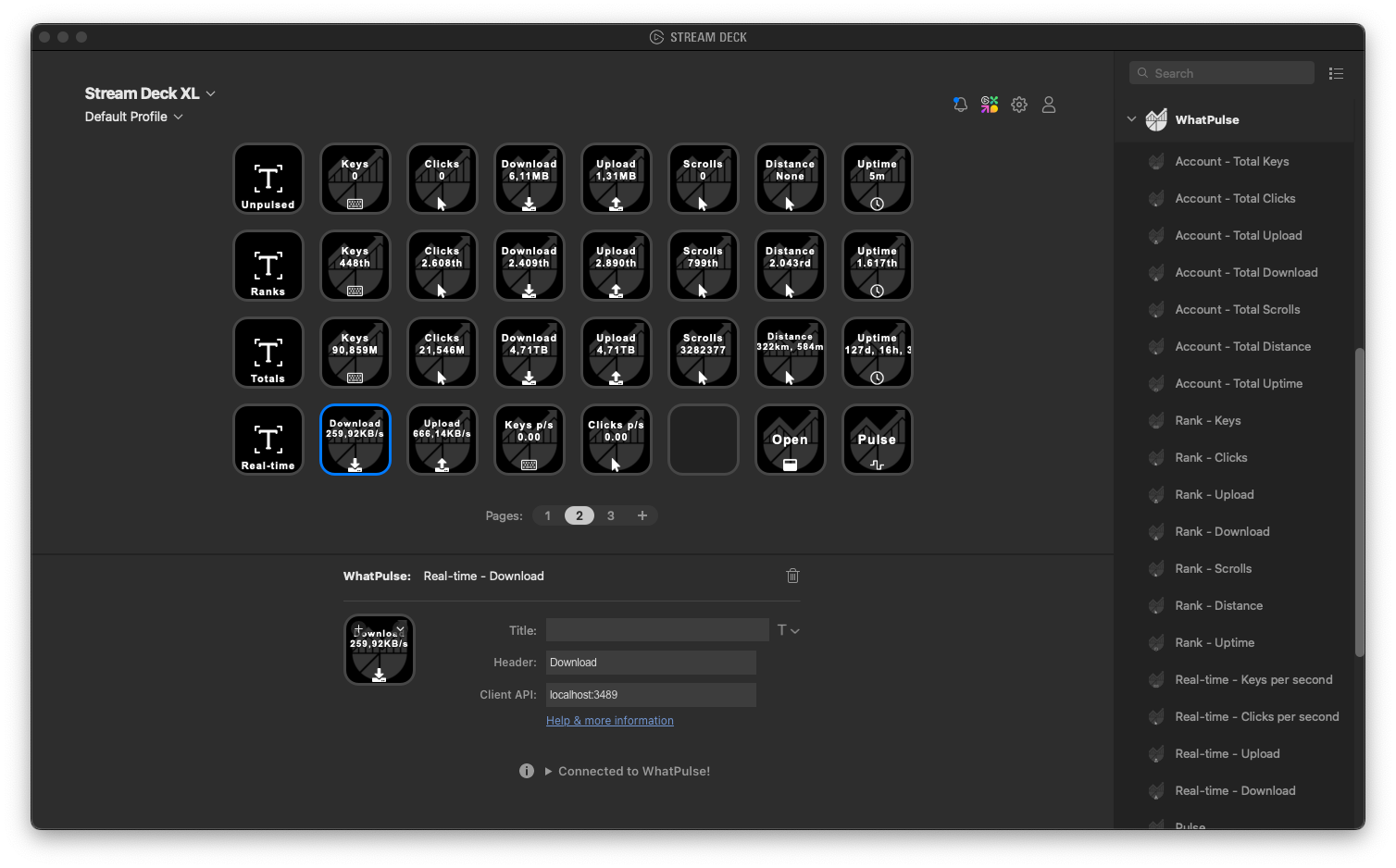Viewport: 1396px width, 868px height.
Task: Switch to list view beside the search bar
Action: coord(1336,72)
